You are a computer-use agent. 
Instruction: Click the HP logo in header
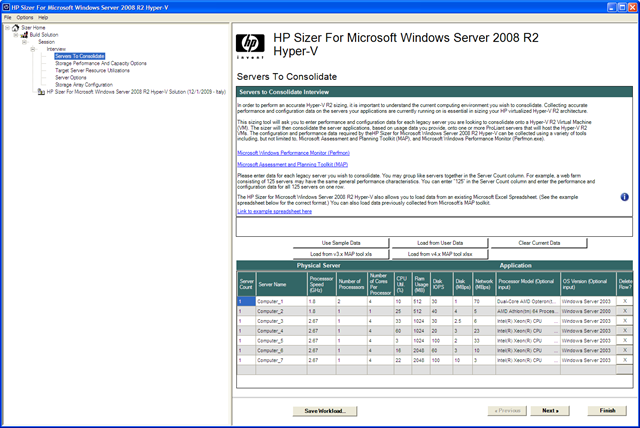pos(251,45)
